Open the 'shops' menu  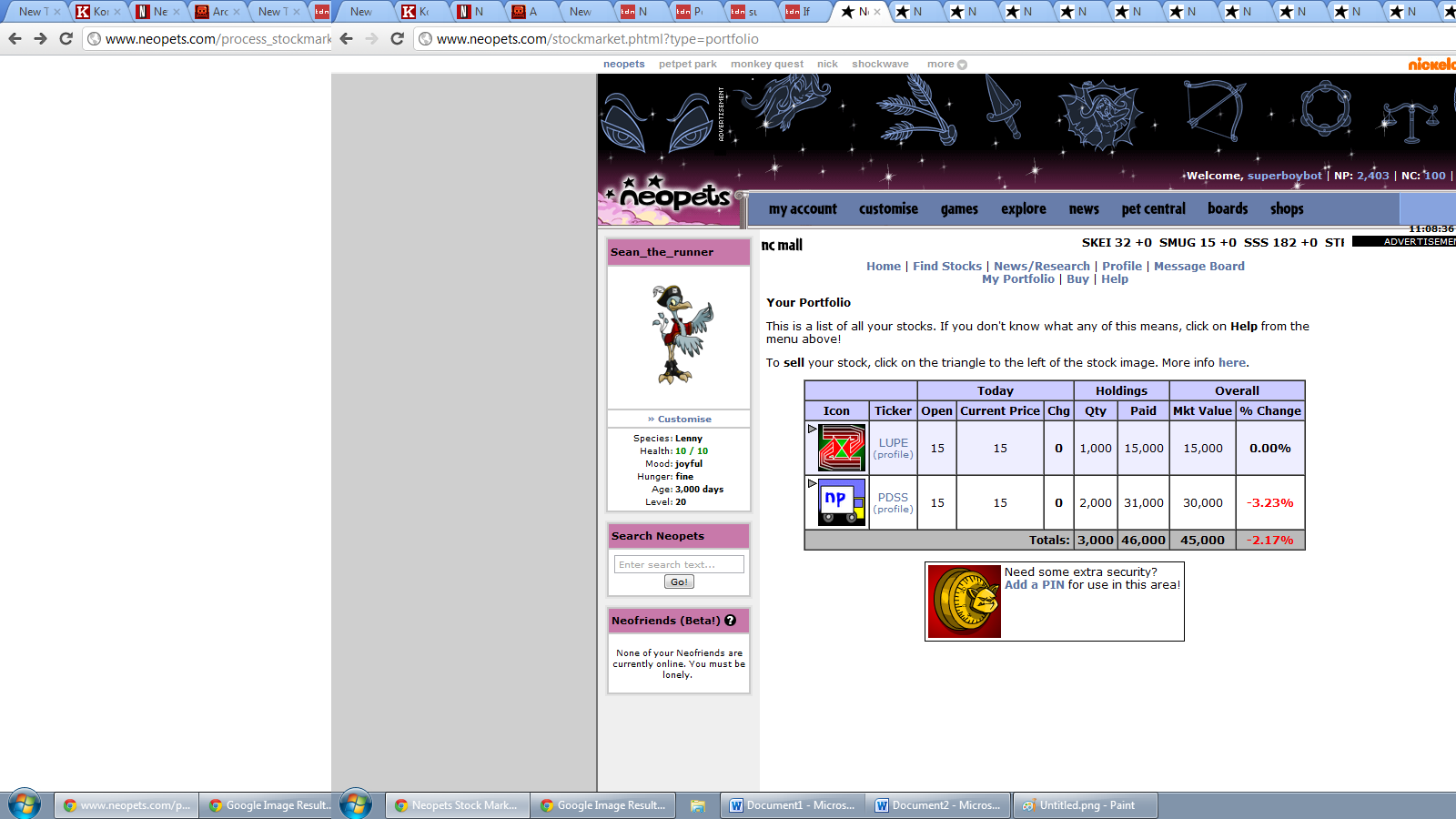coord(1287,208)
